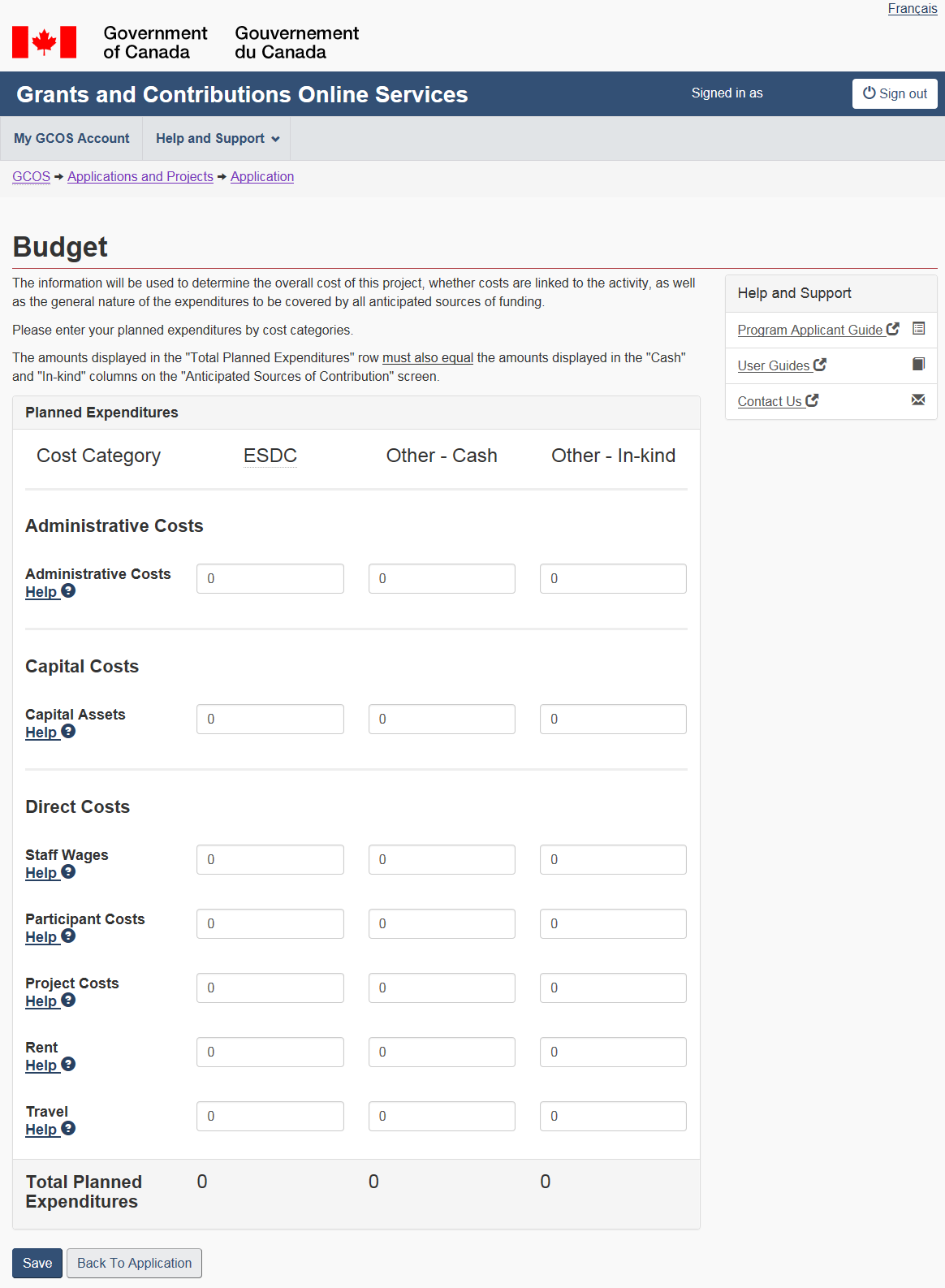Focus the Other - In-kind field for Travel
Image resolution: width=945 pixels, height=1288 pixels.
(613, 1117)
